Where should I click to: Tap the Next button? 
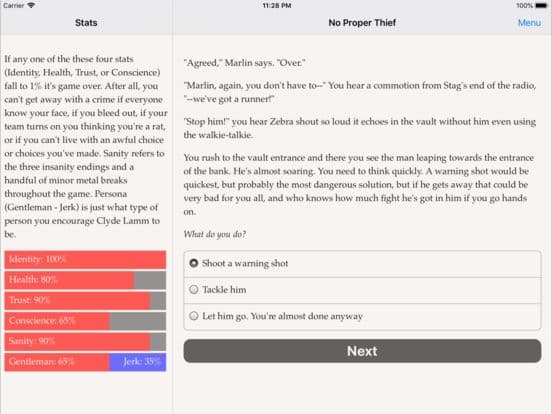tap(362, 351)
